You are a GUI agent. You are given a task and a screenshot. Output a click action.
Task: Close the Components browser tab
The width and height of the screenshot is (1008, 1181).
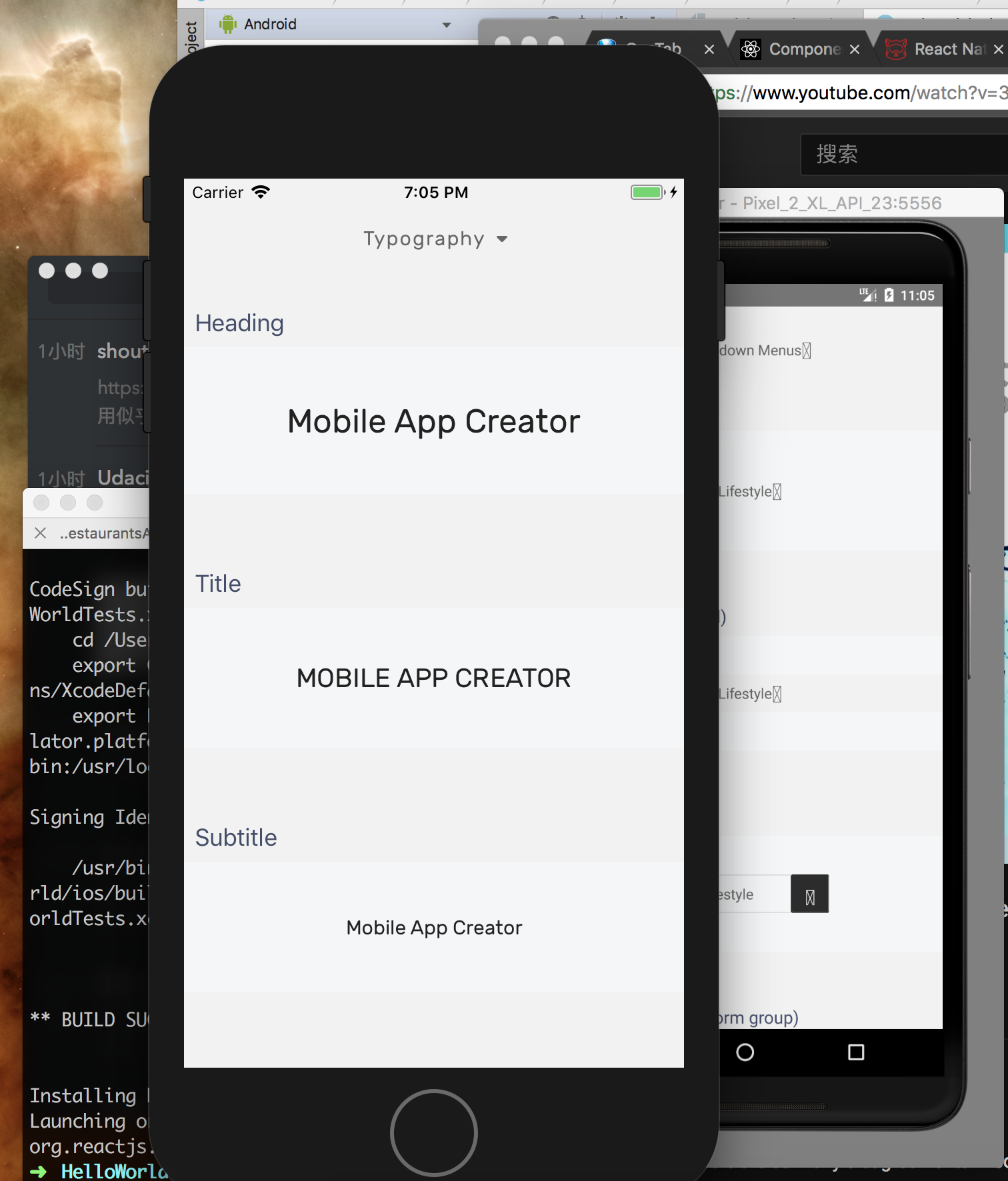pyautogui.click(x=855, y=49)
